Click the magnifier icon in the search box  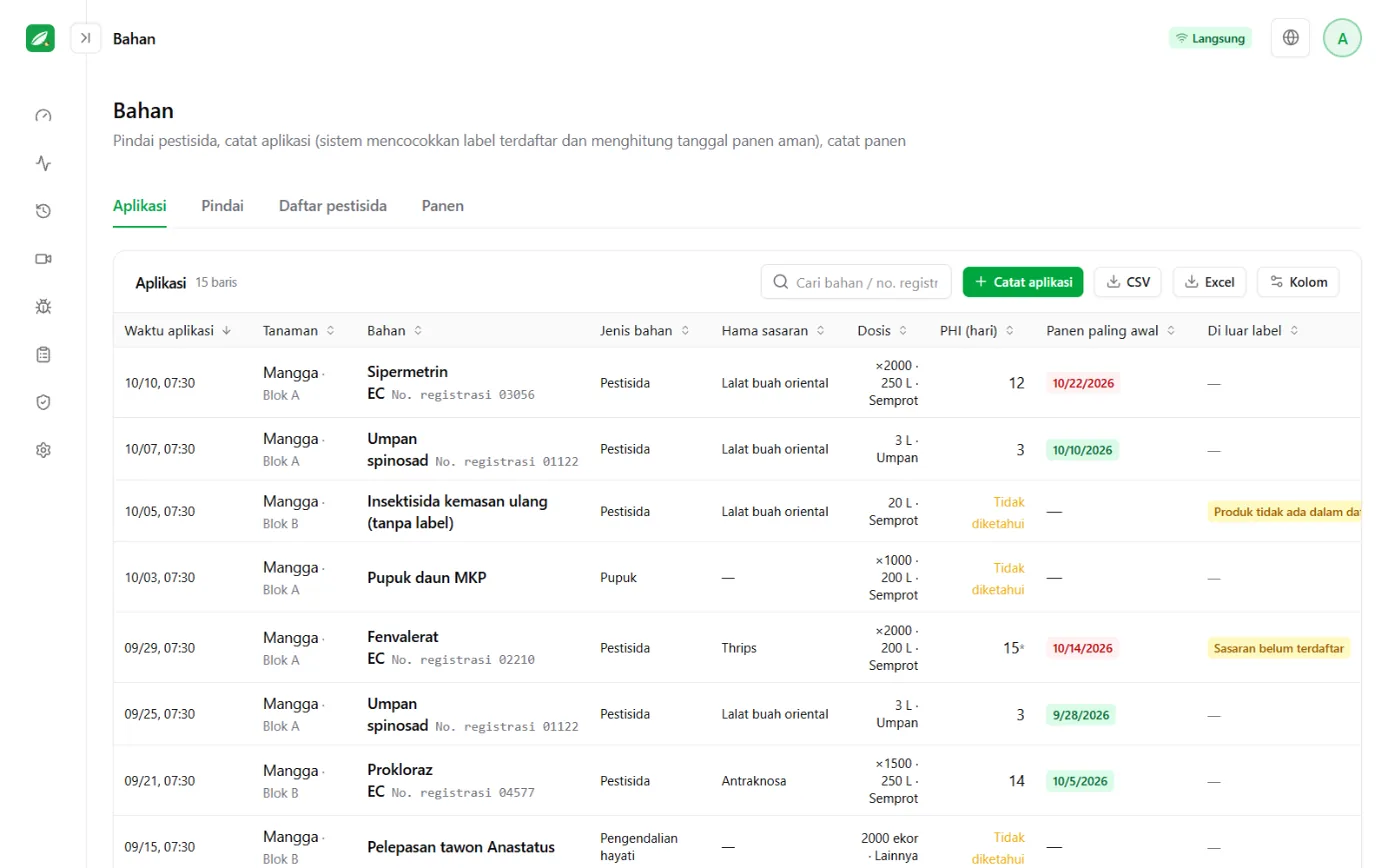[x=781, y=282]
